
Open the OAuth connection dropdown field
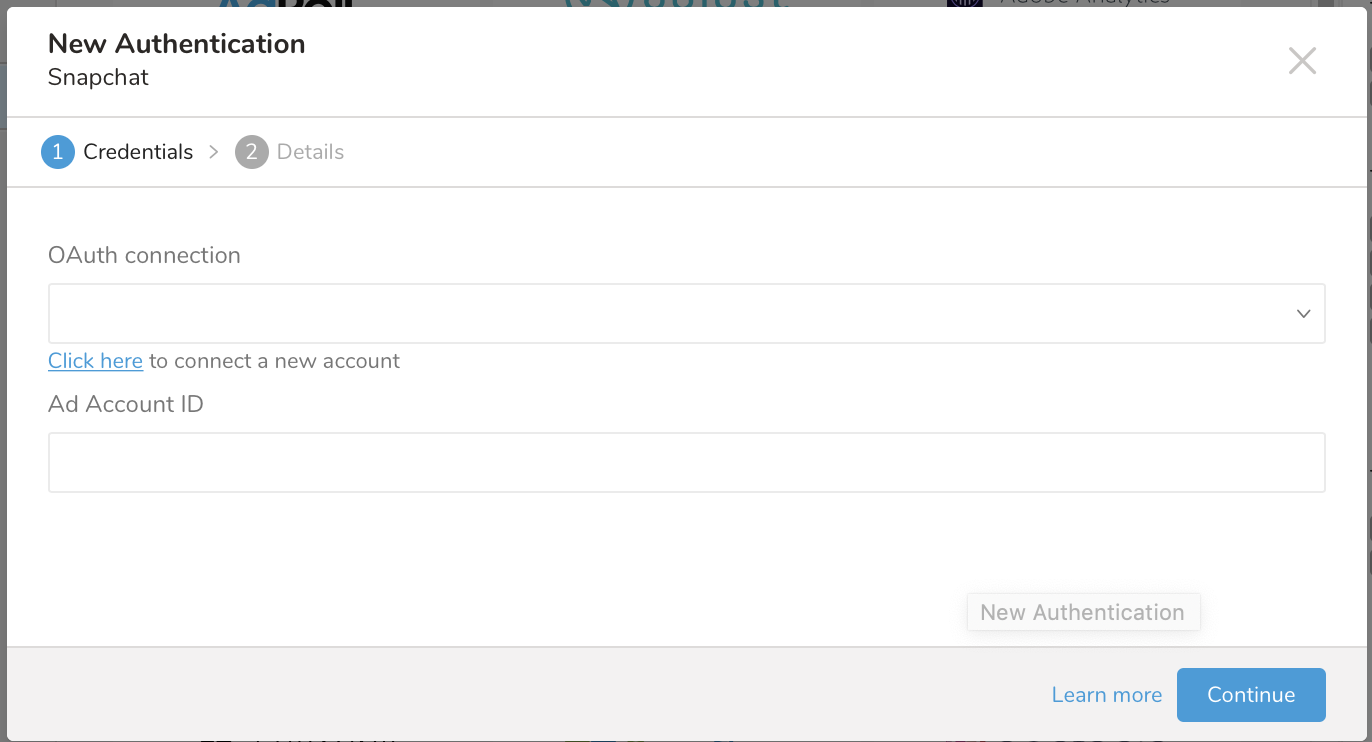click(670, 313)
